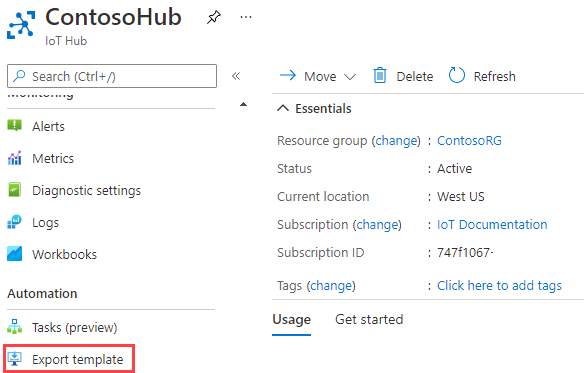Open the more options ellipsis menu
The width and height of the screenshot is (584, 373).
tap(246, 17)
